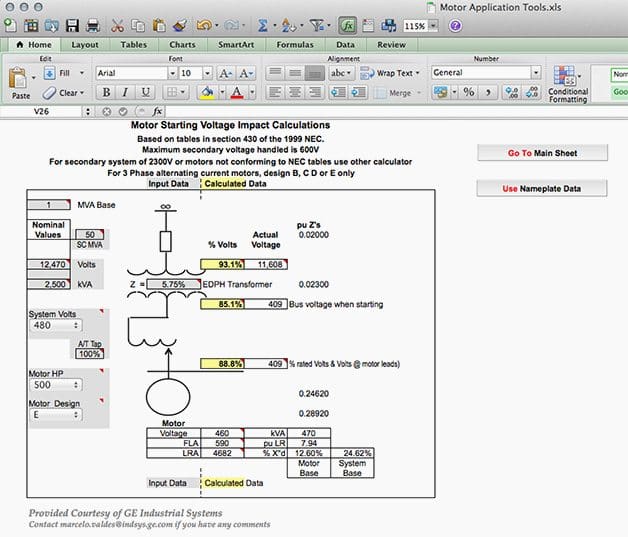Switch to the Formulas ribbon tab
Screen dimensions: 628x537
click(x=294, y=45)
